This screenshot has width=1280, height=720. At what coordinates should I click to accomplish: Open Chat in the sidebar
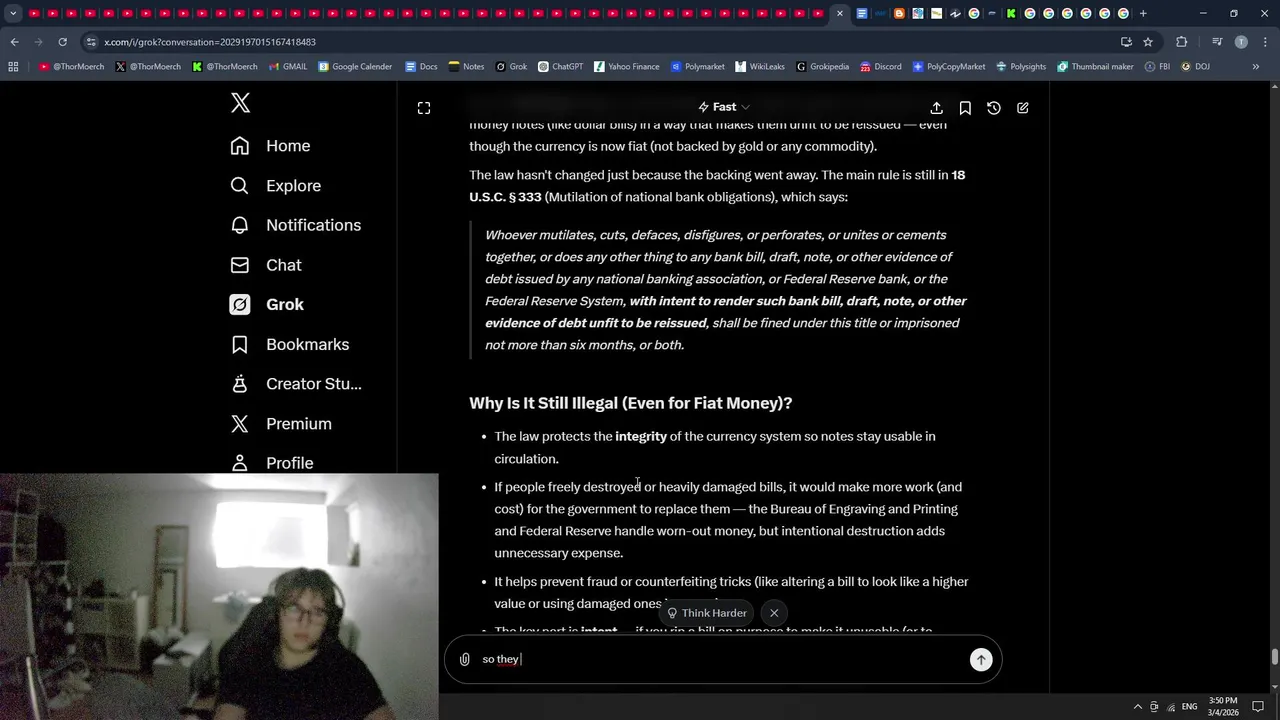(x=265, y=265)
